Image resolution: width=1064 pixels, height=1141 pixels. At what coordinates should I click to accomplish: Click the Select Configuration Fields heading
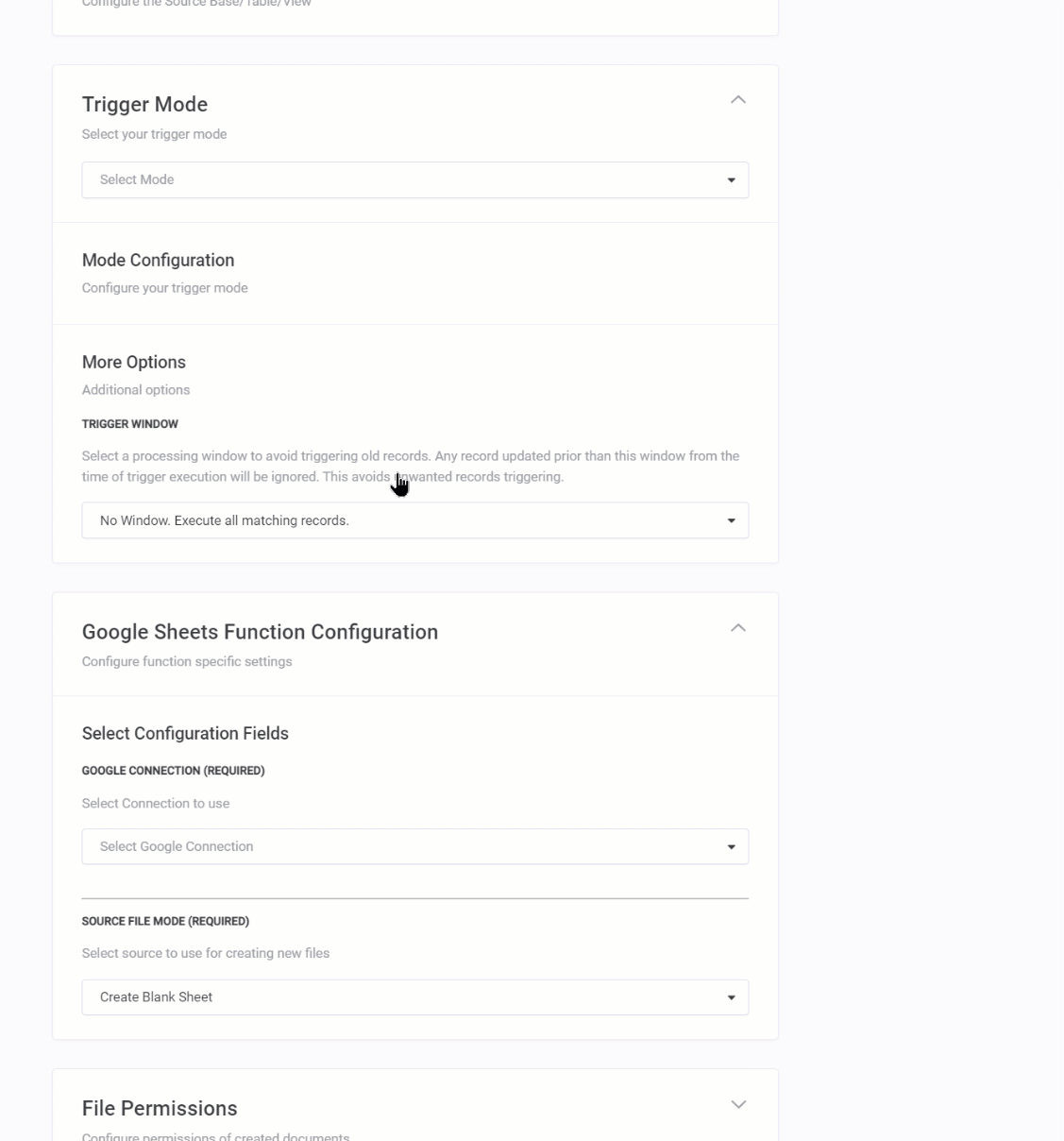pos(185,734)
